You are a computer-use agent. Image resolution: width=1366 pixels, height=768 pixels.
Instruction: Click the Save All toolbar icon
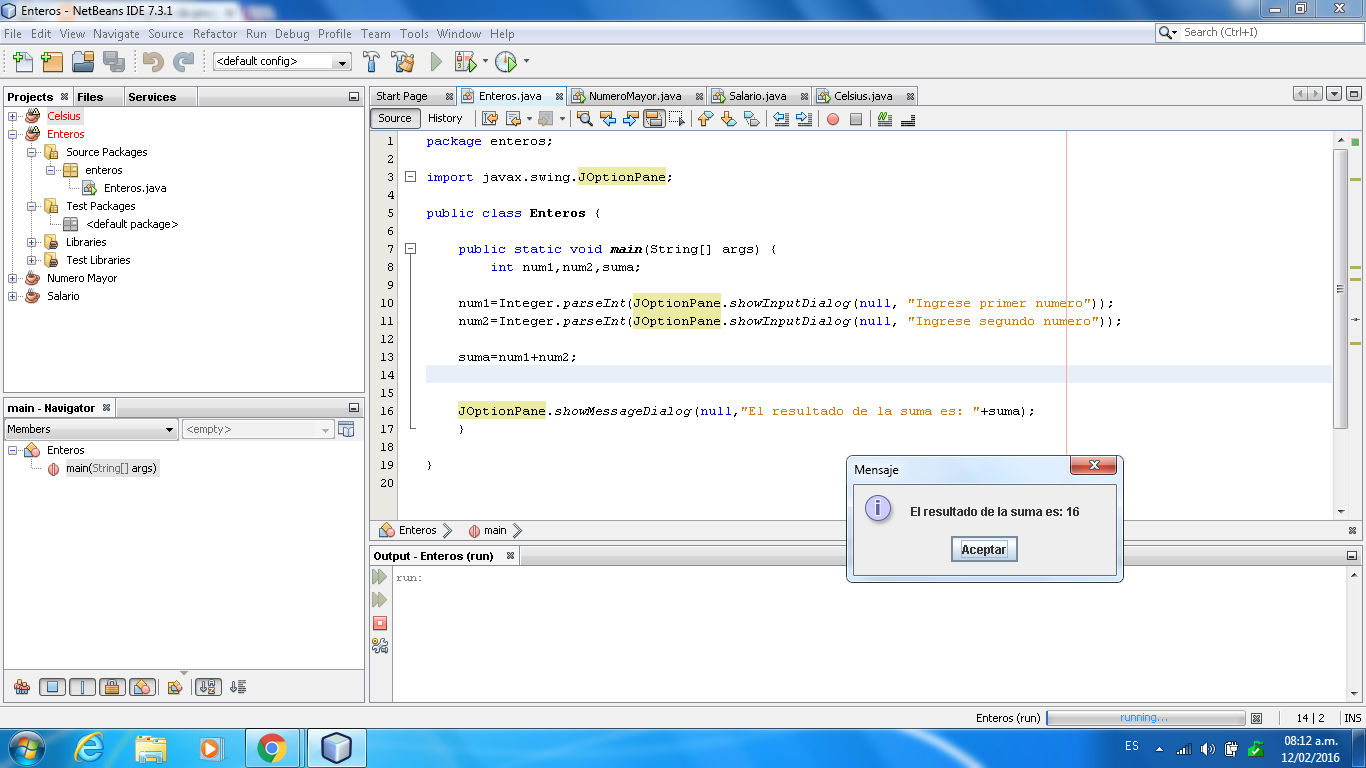(x=114, y=61)
